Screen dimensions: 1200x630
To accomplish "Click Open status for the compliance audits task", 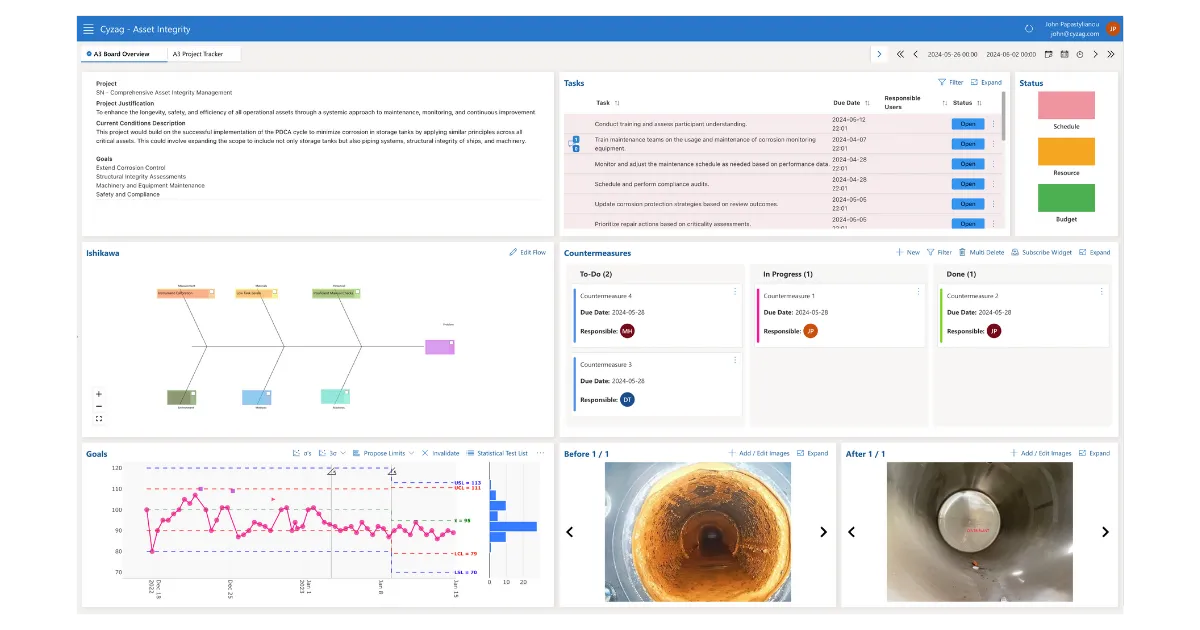I will click(x=967, y=184).
